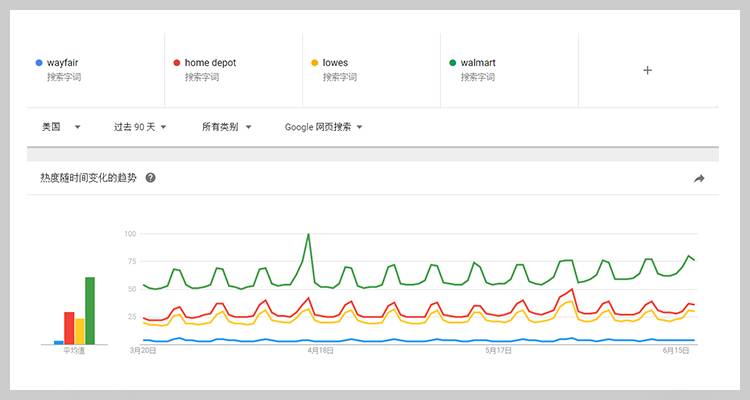Click the green walmart dot
The width and height of the screenshot is (750, 400).
pos(452,63)
